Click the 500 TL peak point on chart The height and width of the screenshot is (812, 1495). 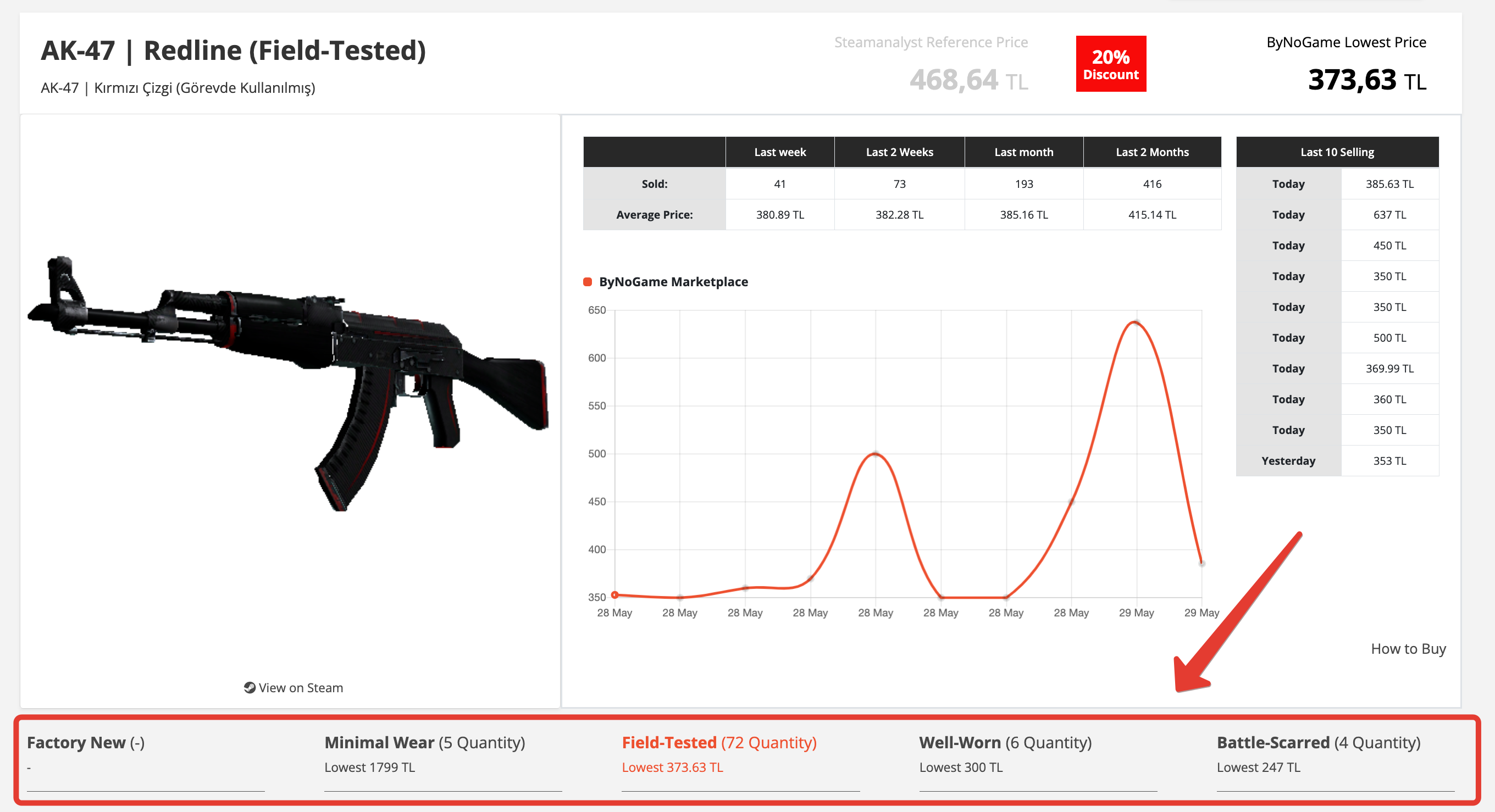pos(876,454)
